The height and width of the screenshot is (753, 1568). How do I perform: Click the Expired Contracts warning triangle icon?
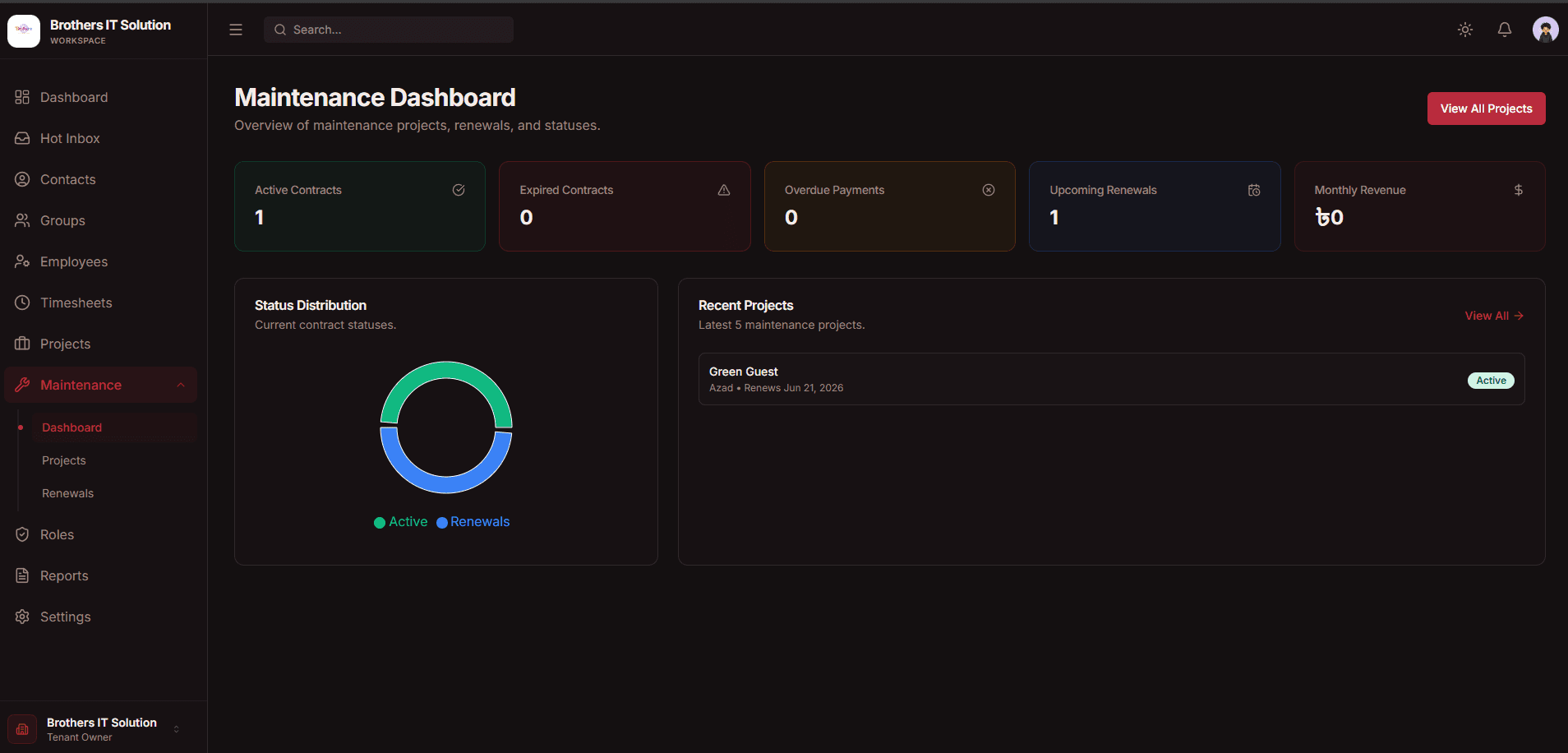[x=724, y=190]
